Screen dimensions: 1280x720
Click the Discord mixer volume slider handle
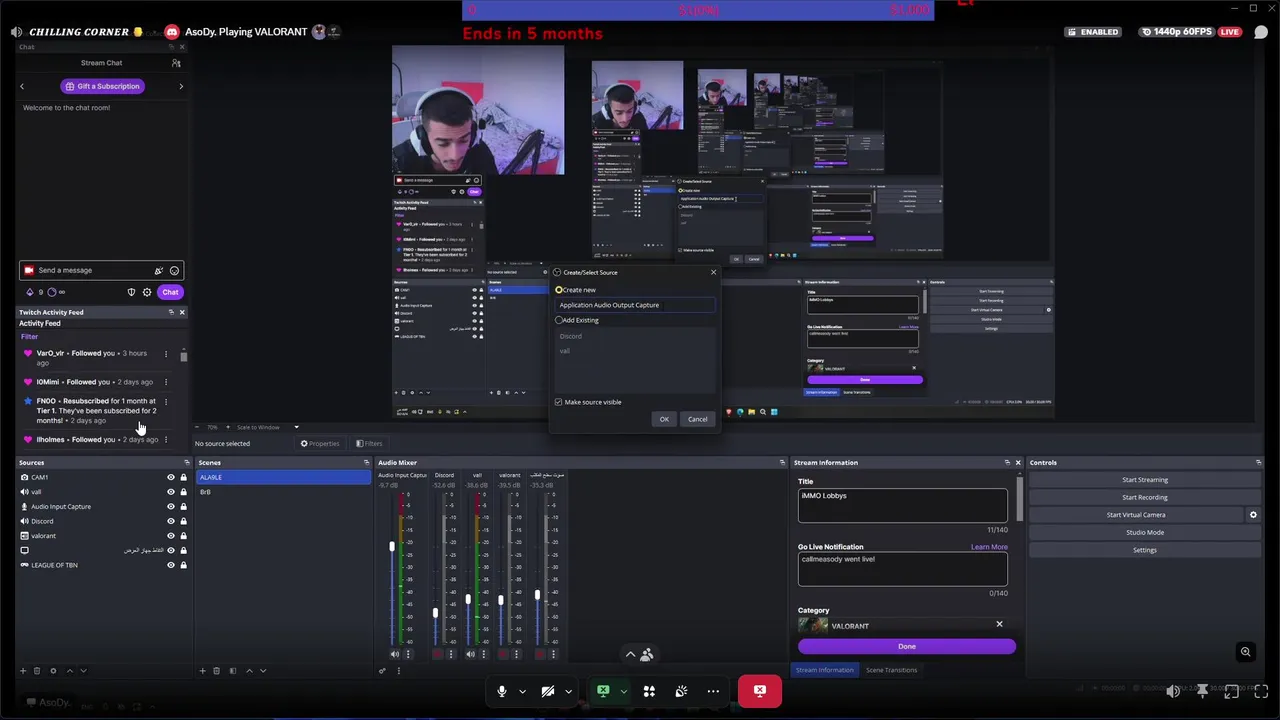[435, 612]
